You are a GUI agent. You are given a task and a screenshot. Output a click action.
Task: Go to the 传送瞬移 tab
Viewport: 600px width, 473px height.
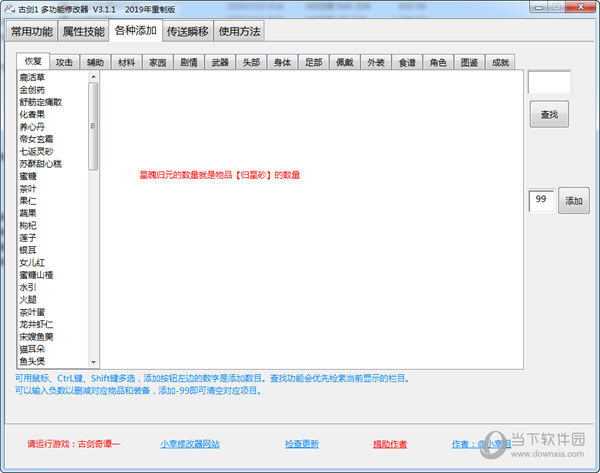coord(187,31)
